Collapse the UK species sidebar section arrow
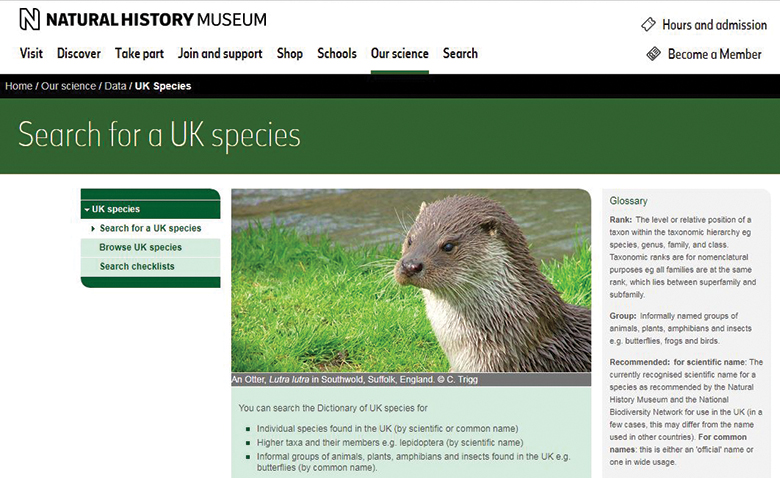780x478 pixels. point(86,209)
